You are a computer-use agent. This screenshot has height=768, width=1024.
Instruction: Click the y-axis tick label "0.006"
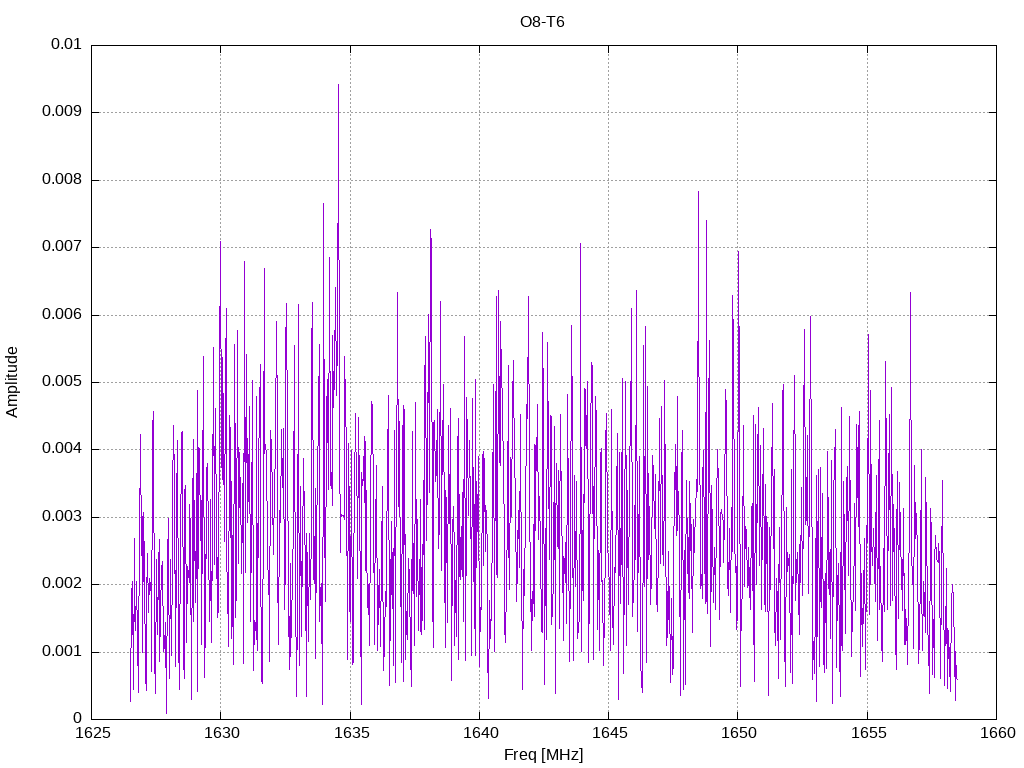point(62,315)
